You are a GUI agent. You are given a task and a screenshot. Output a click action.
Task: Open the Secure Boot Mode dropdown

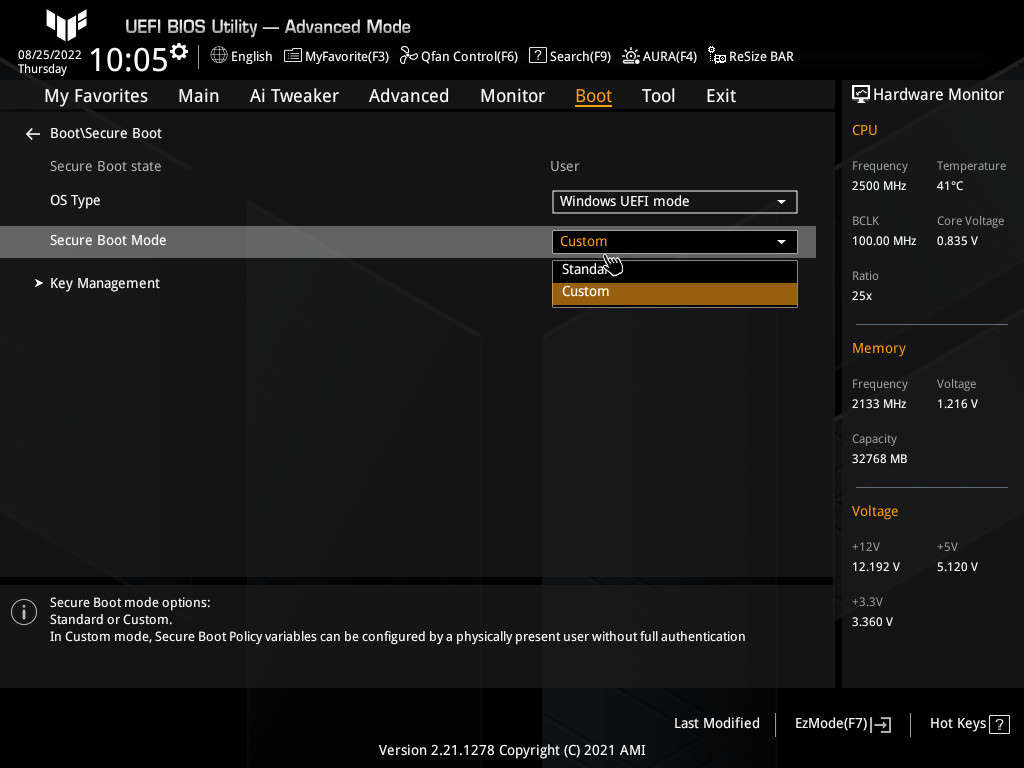coord(674,241)
